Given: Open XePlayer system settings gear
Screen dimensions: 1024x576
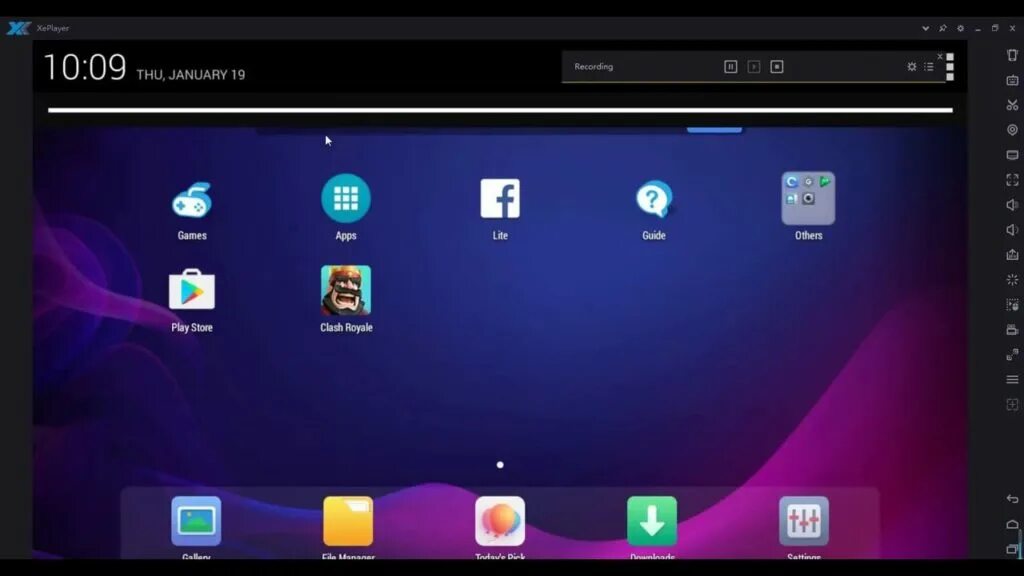Looking at the screenshot, I should pyautogui.click(x=961, y=28).
